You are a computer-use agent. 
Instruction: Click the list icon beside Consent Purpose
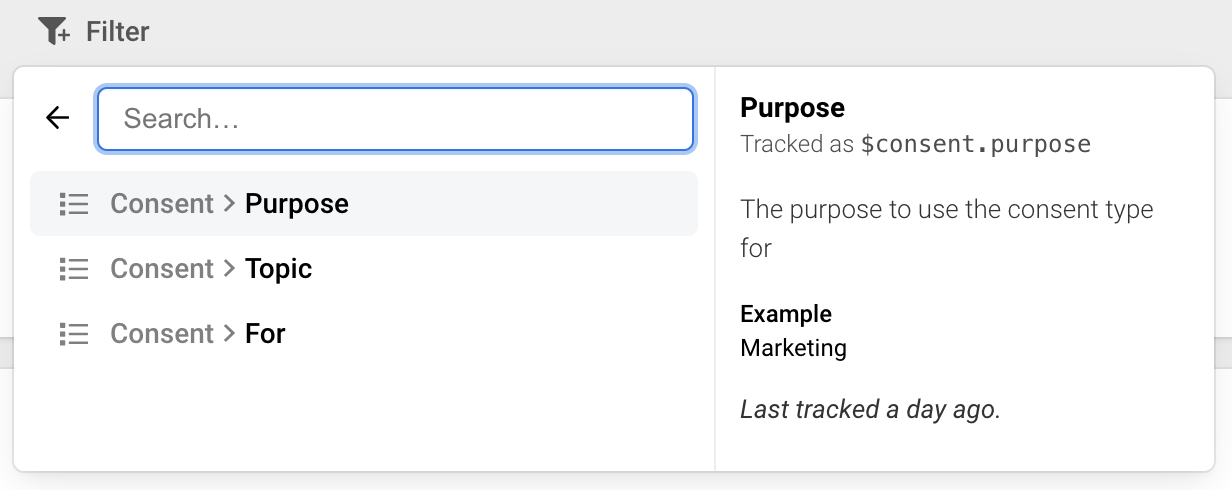[x=74, y=204]
